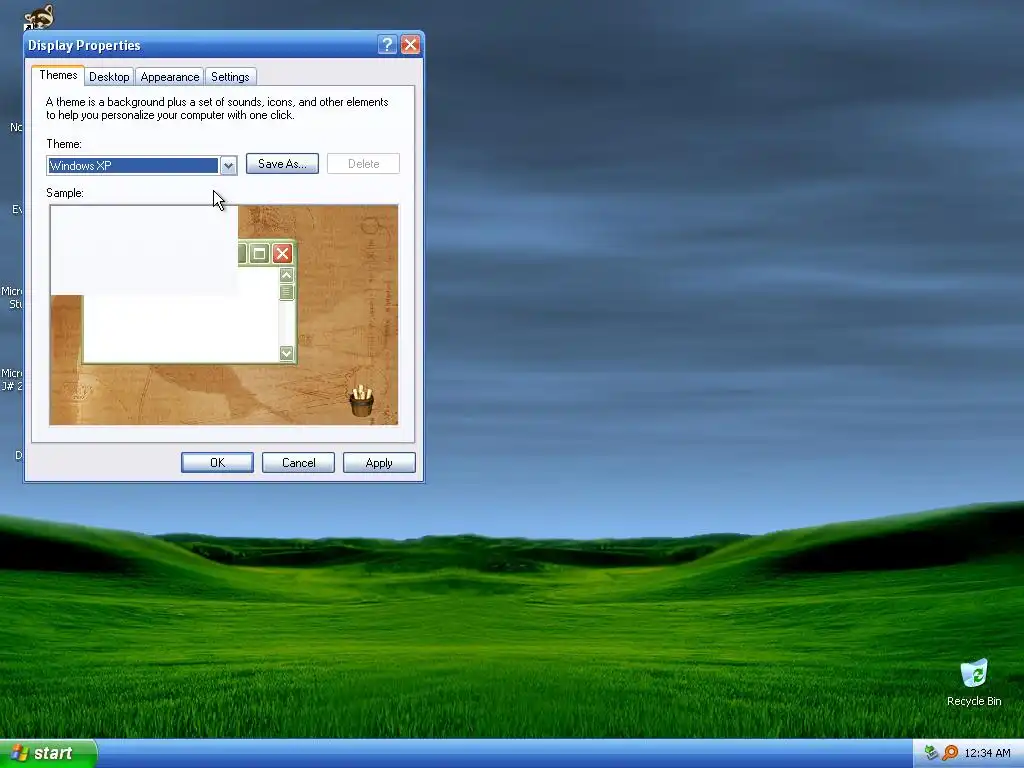Close the Display Properties window
Screen dimensions: 1024x768
pos(410,44)
